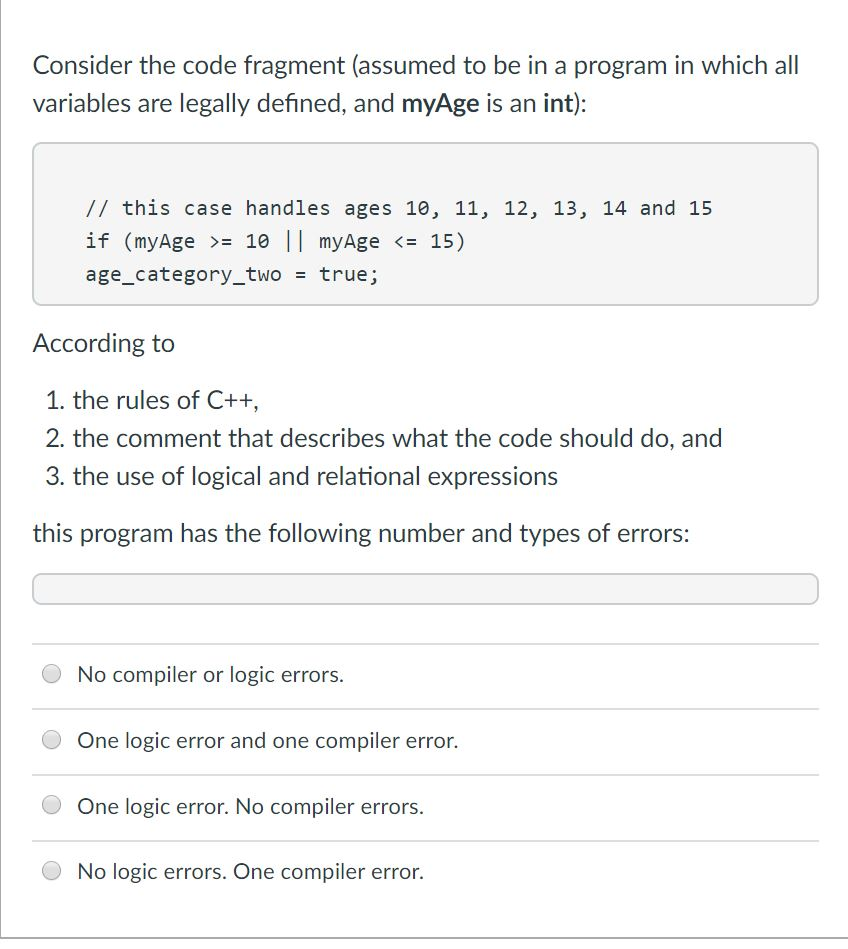Click the 'age_category_two = true;' statement
Screen dimensions: 848x949
[231, 274]
